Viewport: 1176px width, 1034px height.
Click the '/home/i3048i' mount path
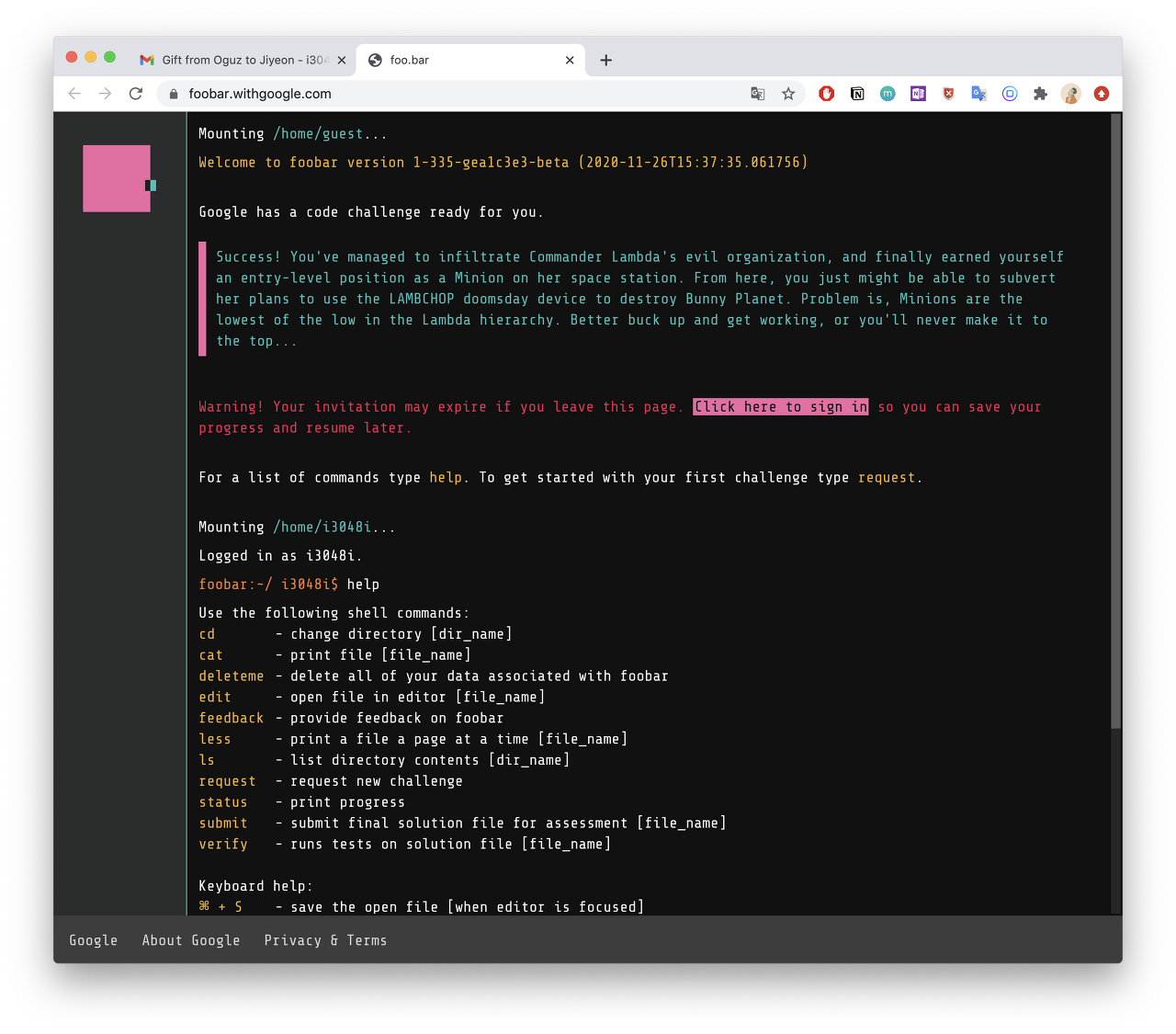pos(322,528)
